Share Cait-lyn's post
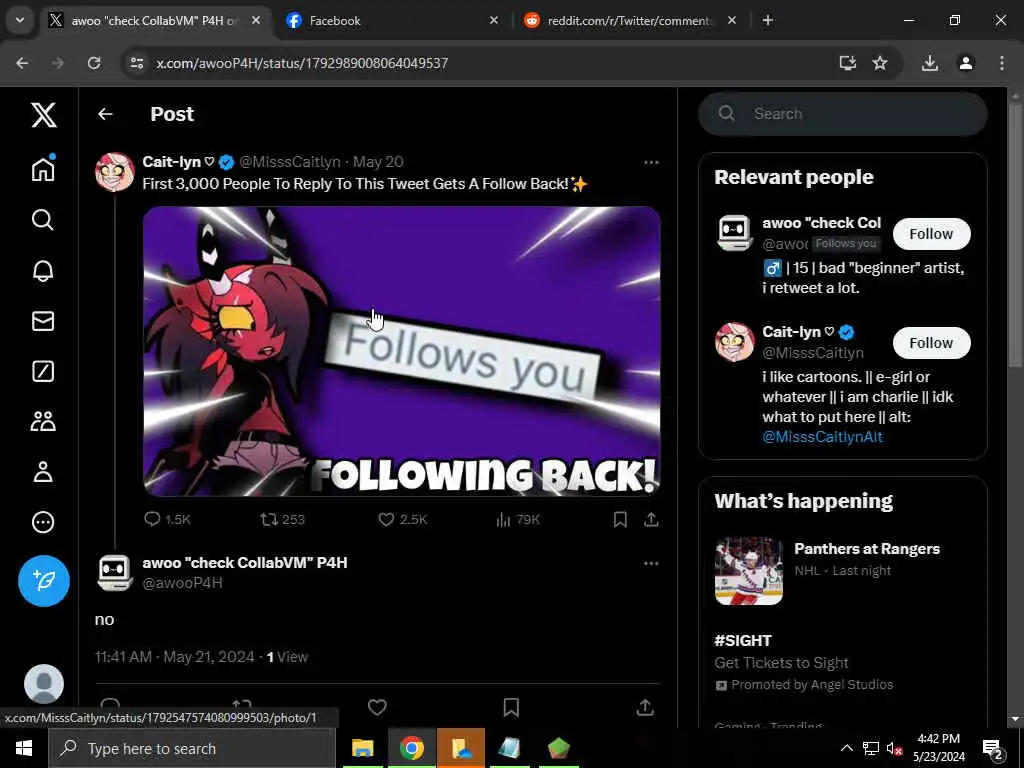The image size is (1024, 768). 651,519
